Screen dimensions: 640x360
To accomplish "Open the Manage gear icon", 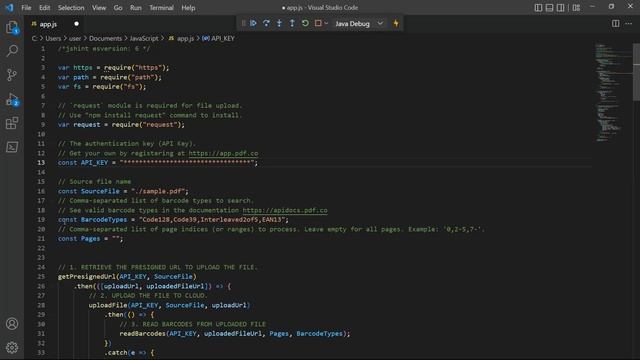I will [12, 347].
